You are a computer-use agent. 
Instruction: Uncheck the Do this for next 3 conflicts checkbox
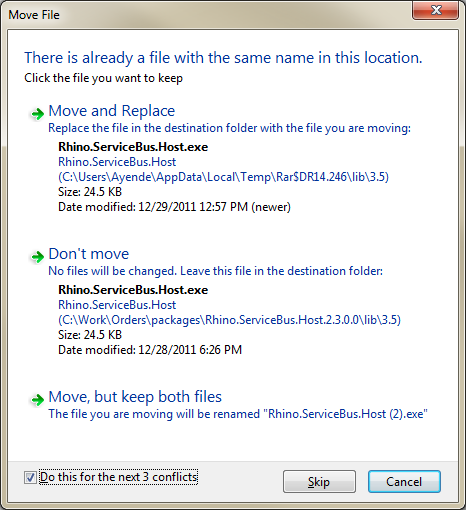click(x=30, y=477)
